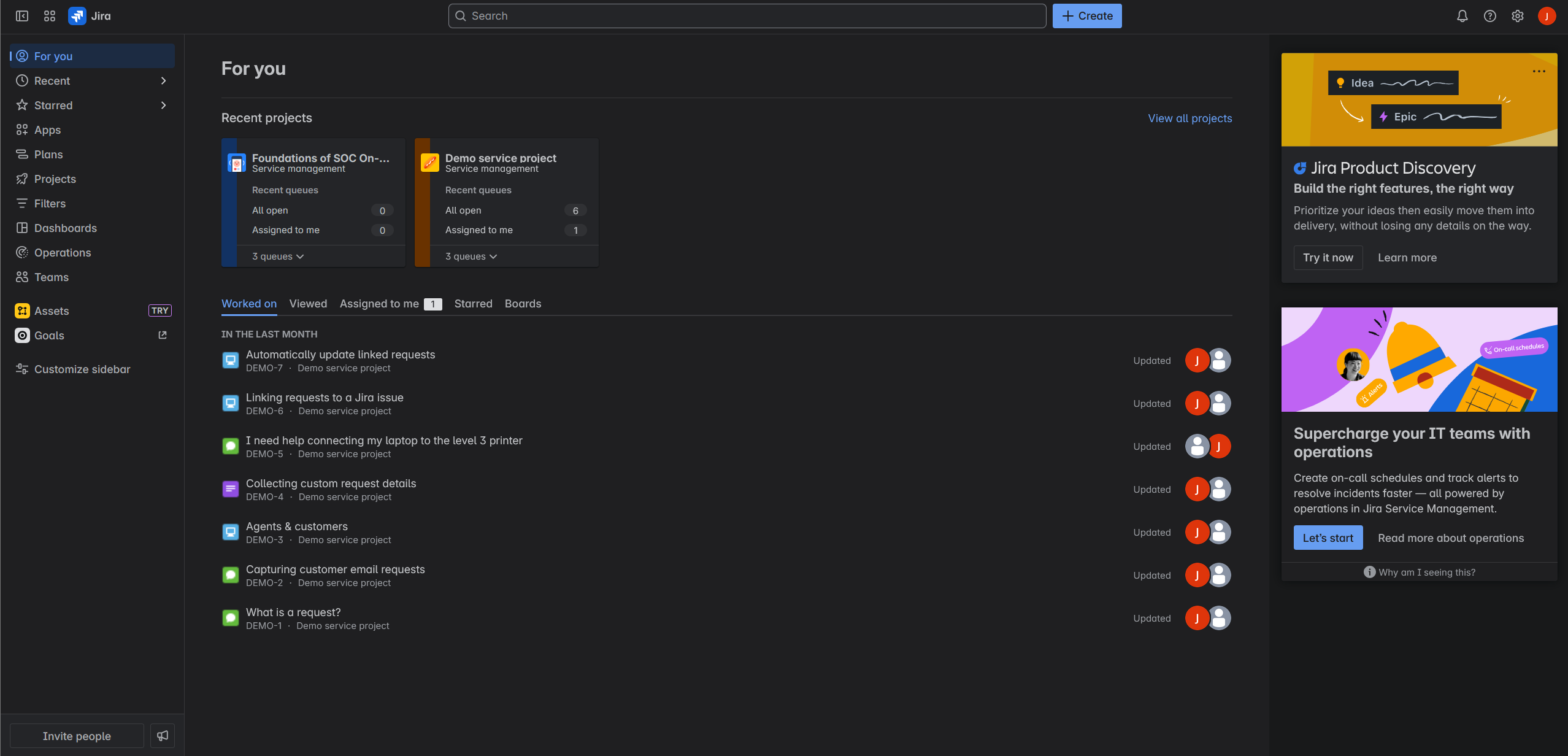Viewport: 1568px width, 756px height.
Task: Collapse the sidebar using the top-left panel icon
Action: (22, 16)
